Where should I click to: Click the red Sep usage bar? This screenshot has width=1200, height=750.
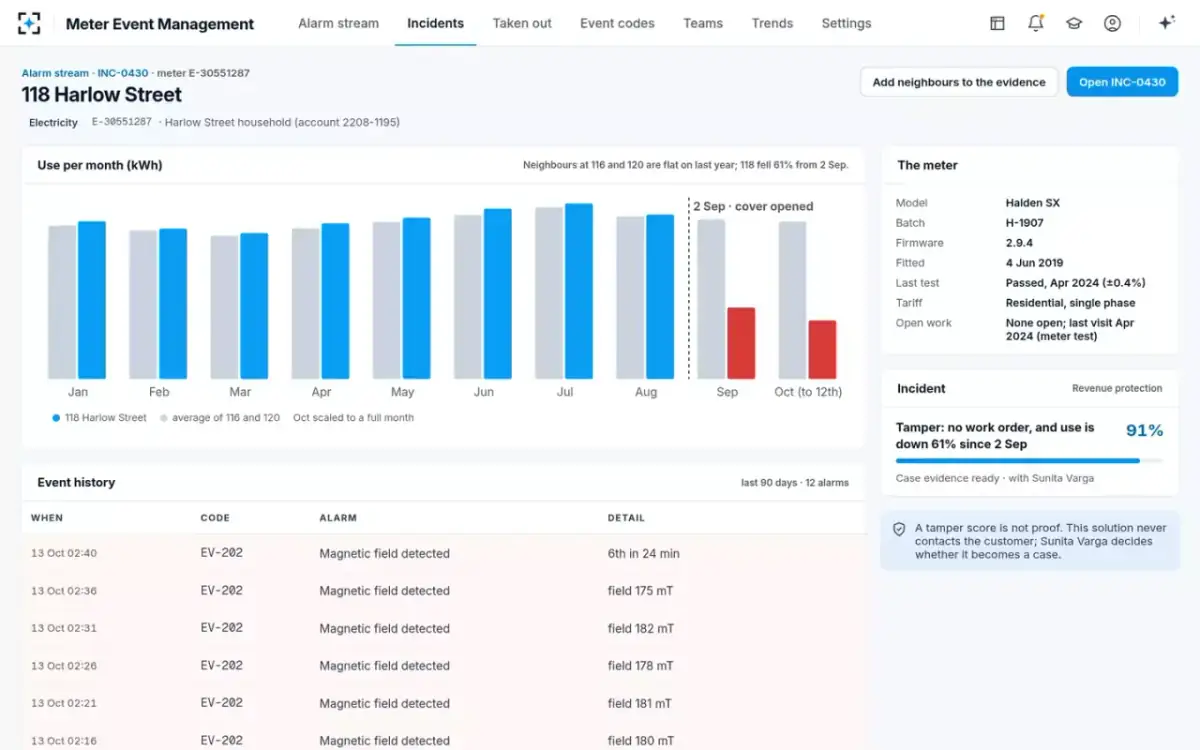[x=741, y=343]
